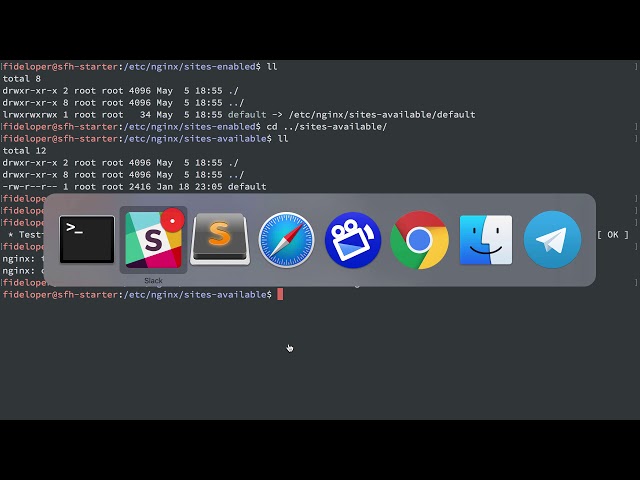This screenshot has width=640, height=480.
Task: Click the '[ OK ]' status text
Action: pyautogui.click(x=613, y=235)
